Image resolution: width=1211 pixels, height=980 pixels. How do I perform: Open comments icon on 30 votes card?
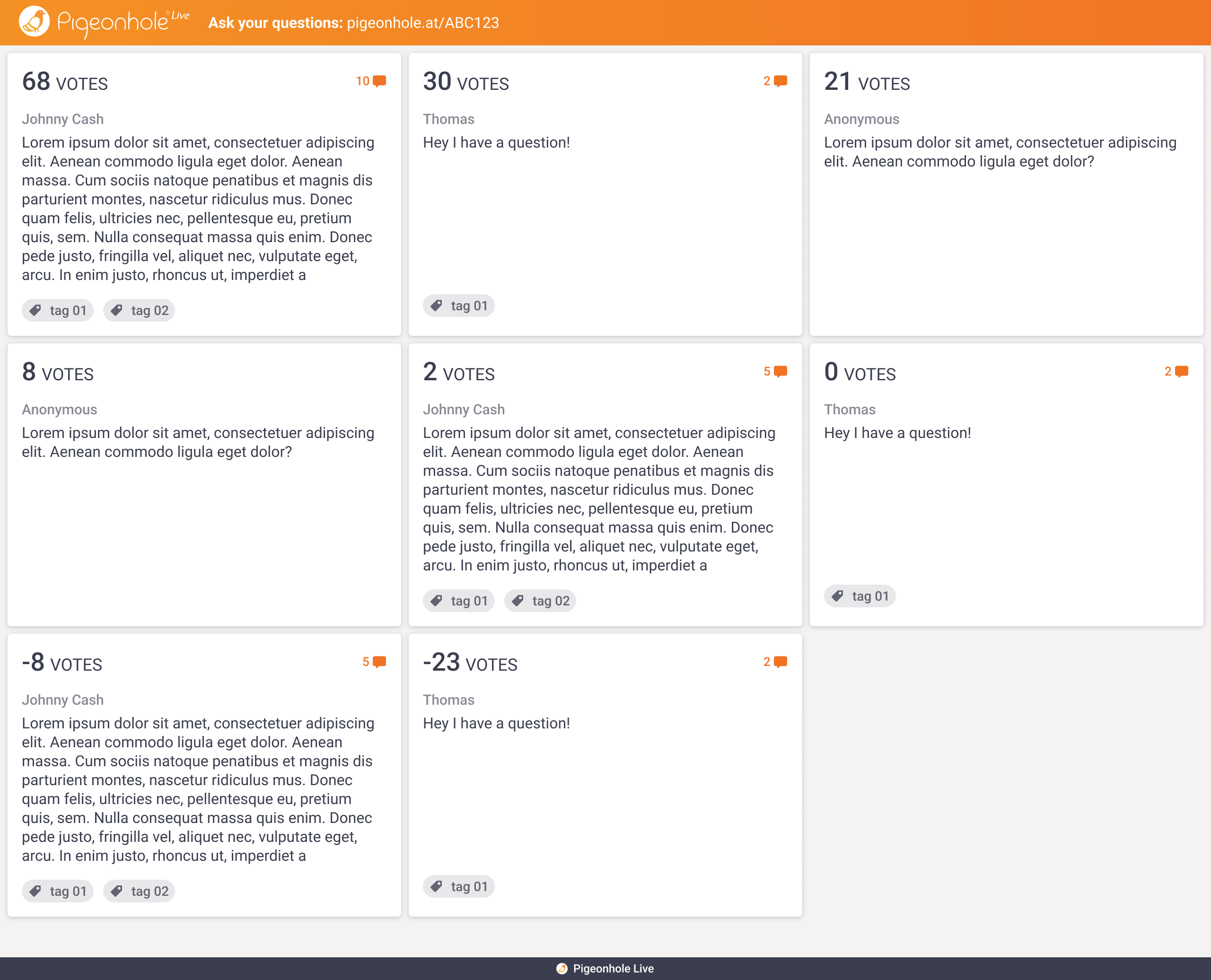[780, 81]
